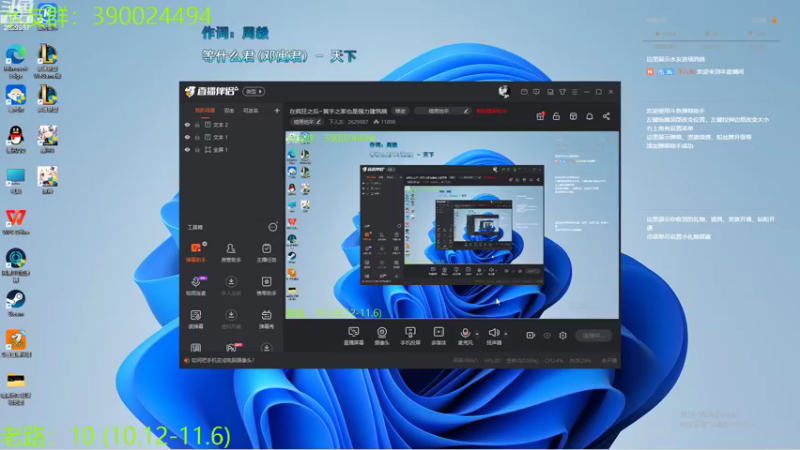Open the toolbox more options circle button
Screen dimensions: 800x450
[273, 227]
